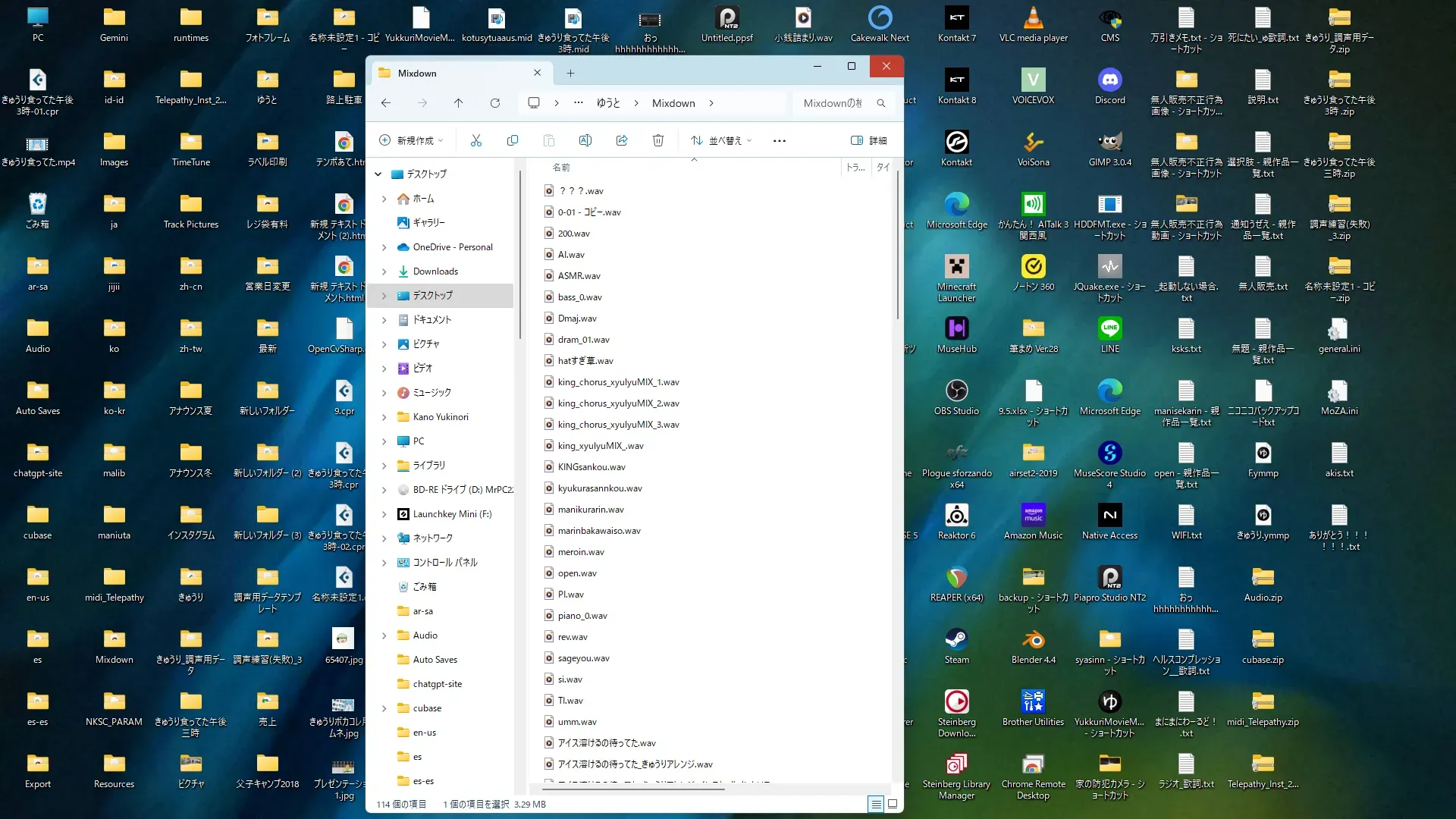
Task: Toggle the 詳細 details pane button
Action: click(869, 140)
